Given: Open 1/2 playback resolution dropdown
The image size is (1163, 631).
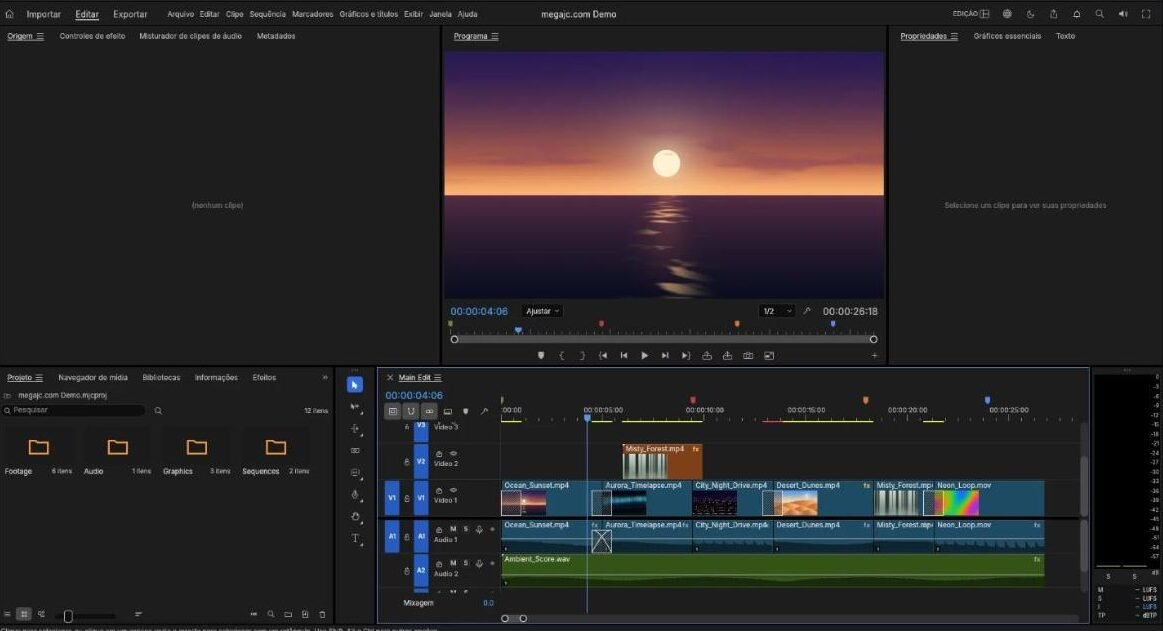Looking at the screenshot, I should 777,311.
